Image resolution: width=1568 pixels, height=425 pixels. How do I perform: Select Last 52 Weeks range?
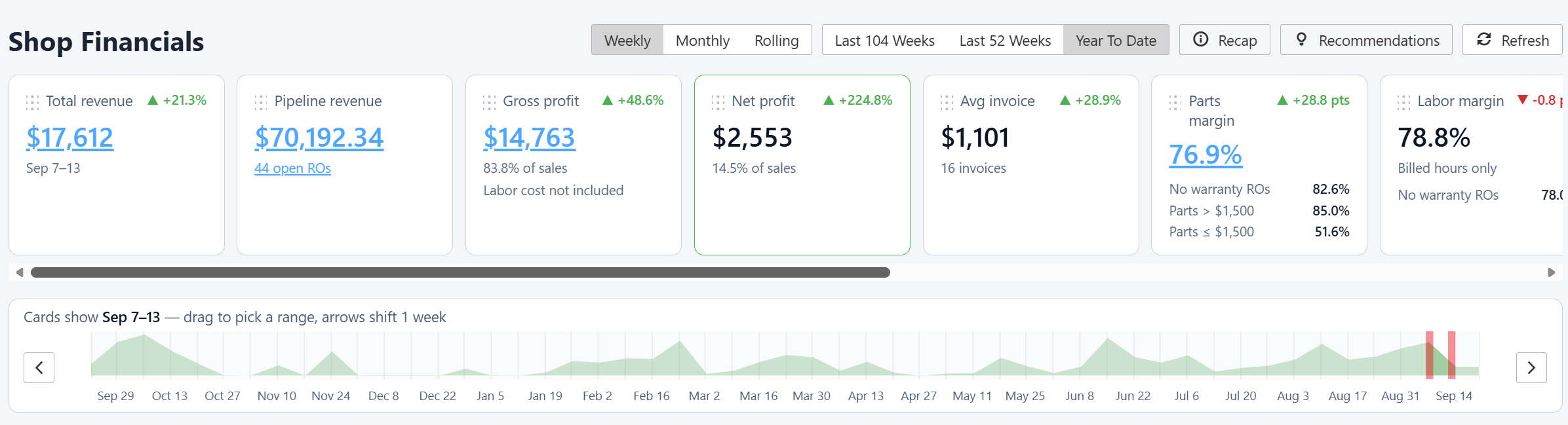pyautogui.click(x=1005, y=40)
